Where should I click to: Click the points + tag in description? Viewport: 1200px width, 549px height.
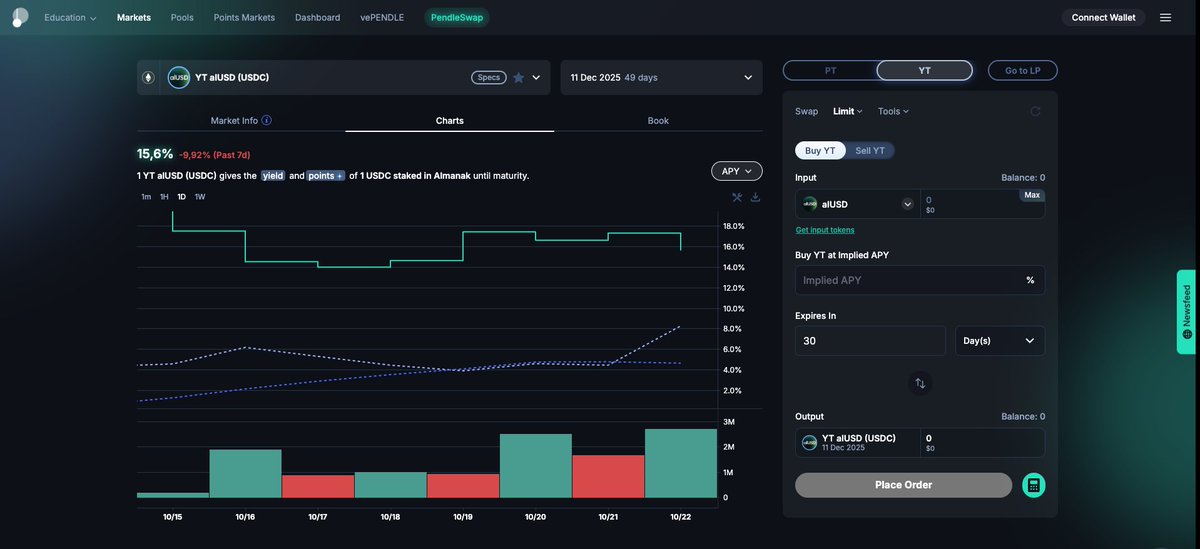pos(326,175)
